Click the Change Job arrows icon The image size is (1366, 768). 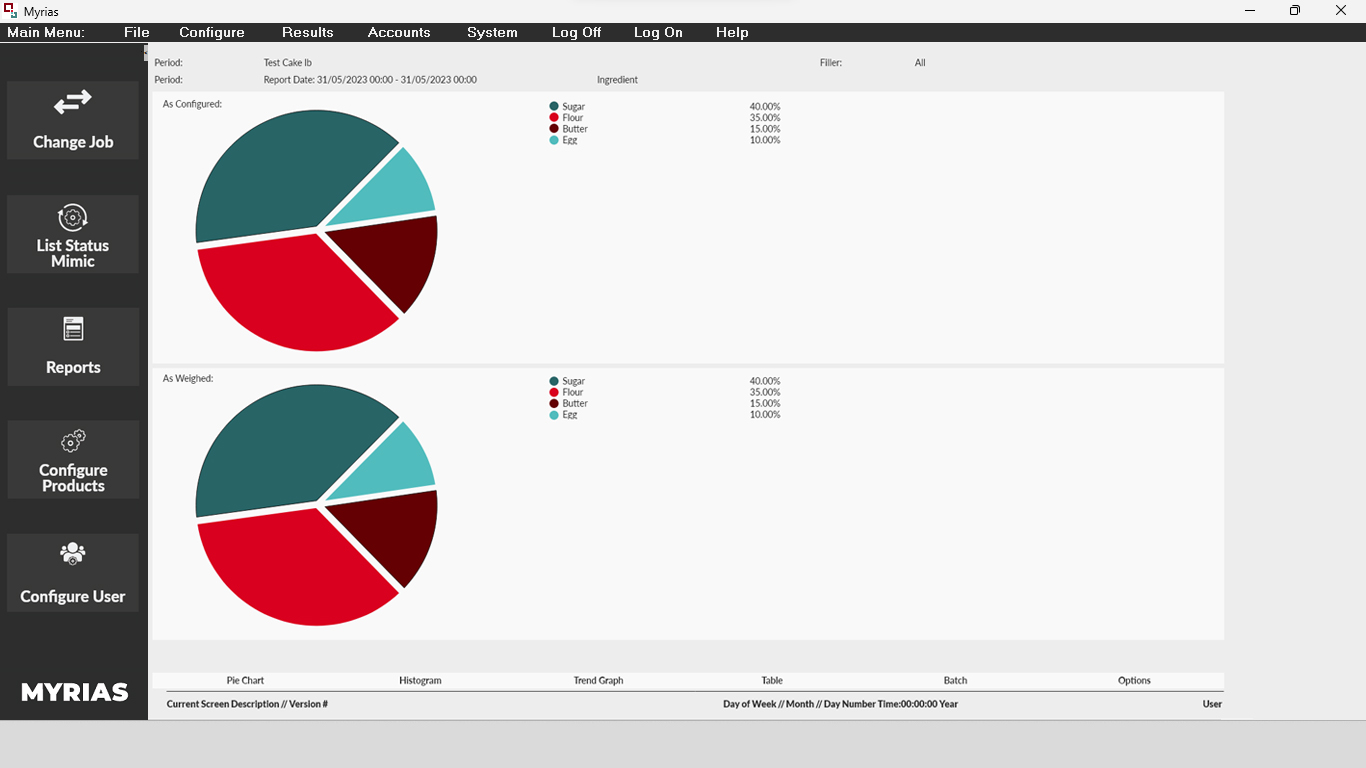click(x=73, y=102)
